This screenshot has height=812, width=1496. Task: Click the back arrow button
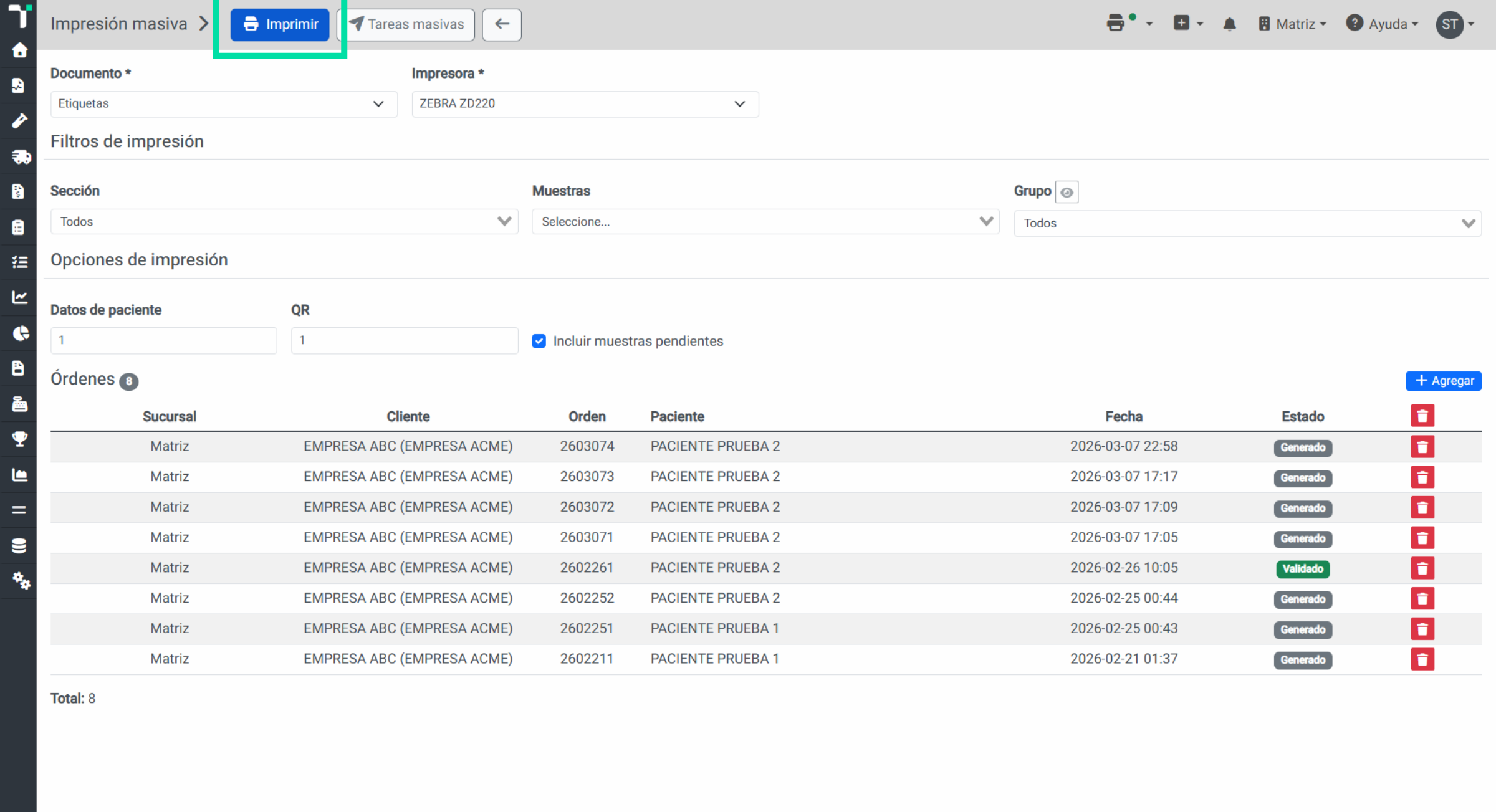click(502, 24)
